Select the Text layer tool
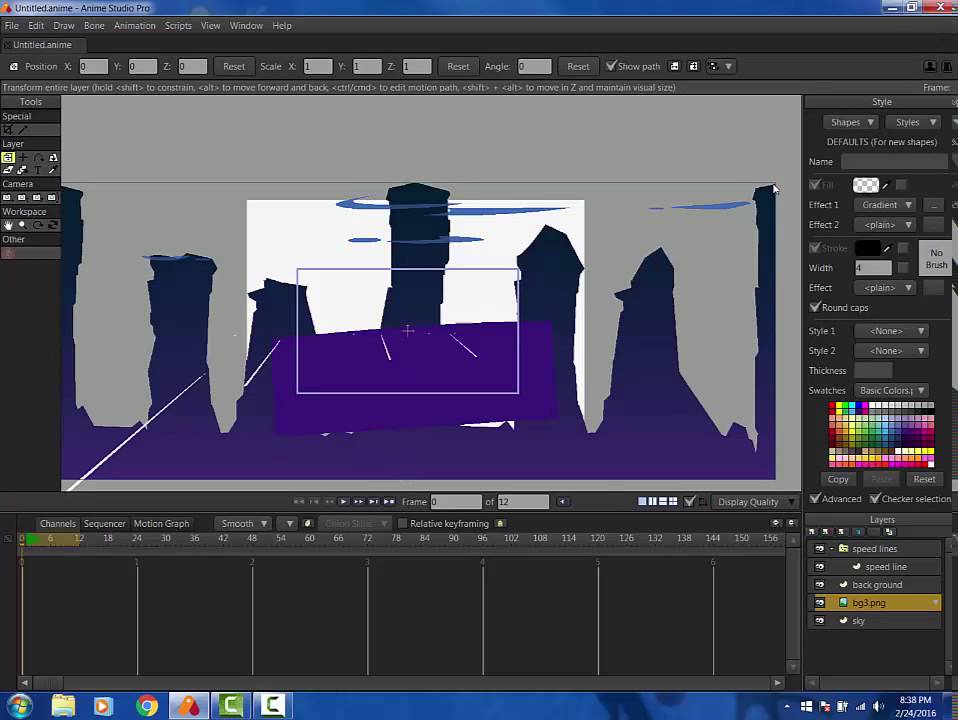 click(x=38, y=171)
